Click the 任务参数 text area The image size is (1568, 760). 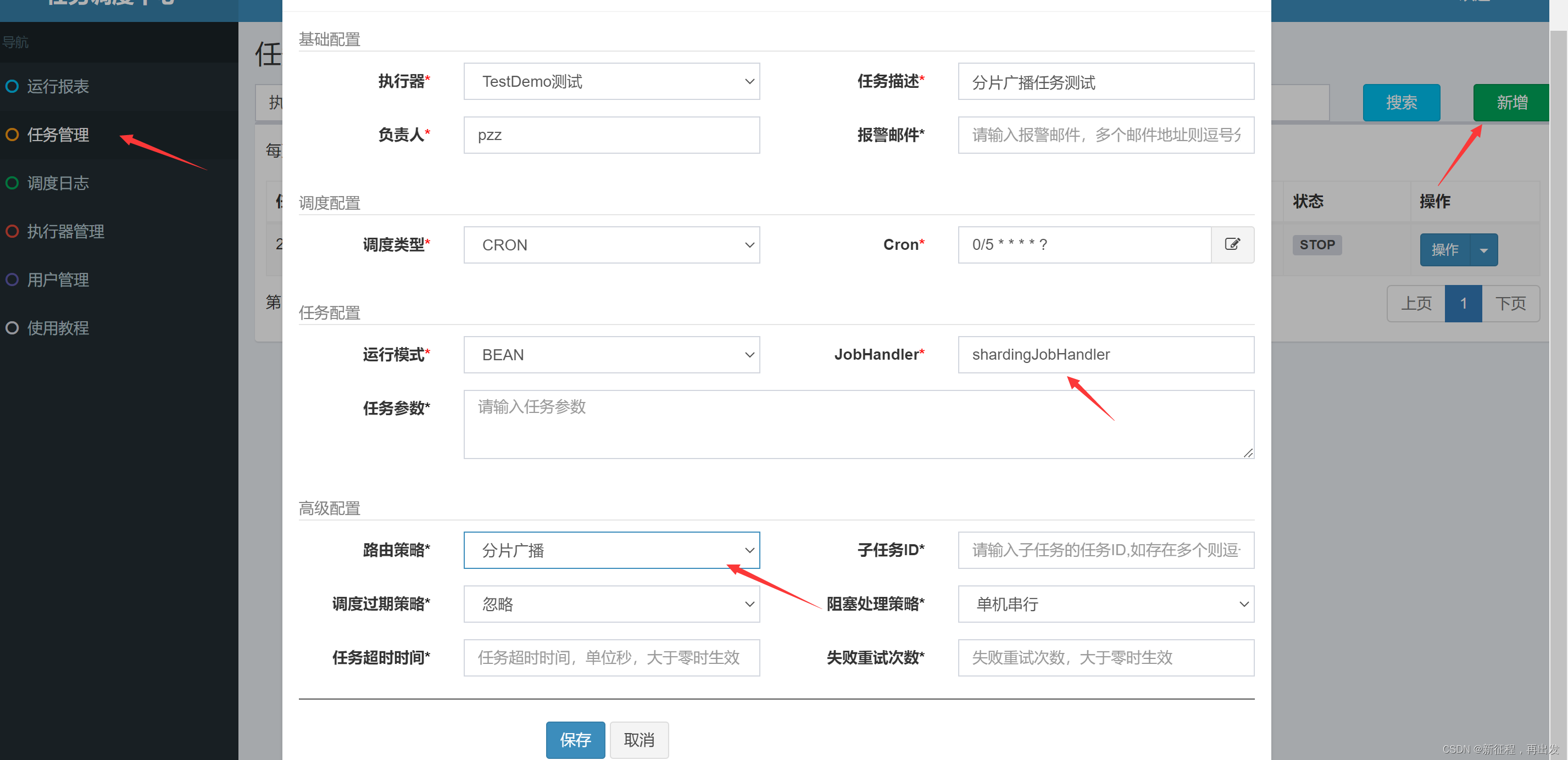tap(859, 424)
